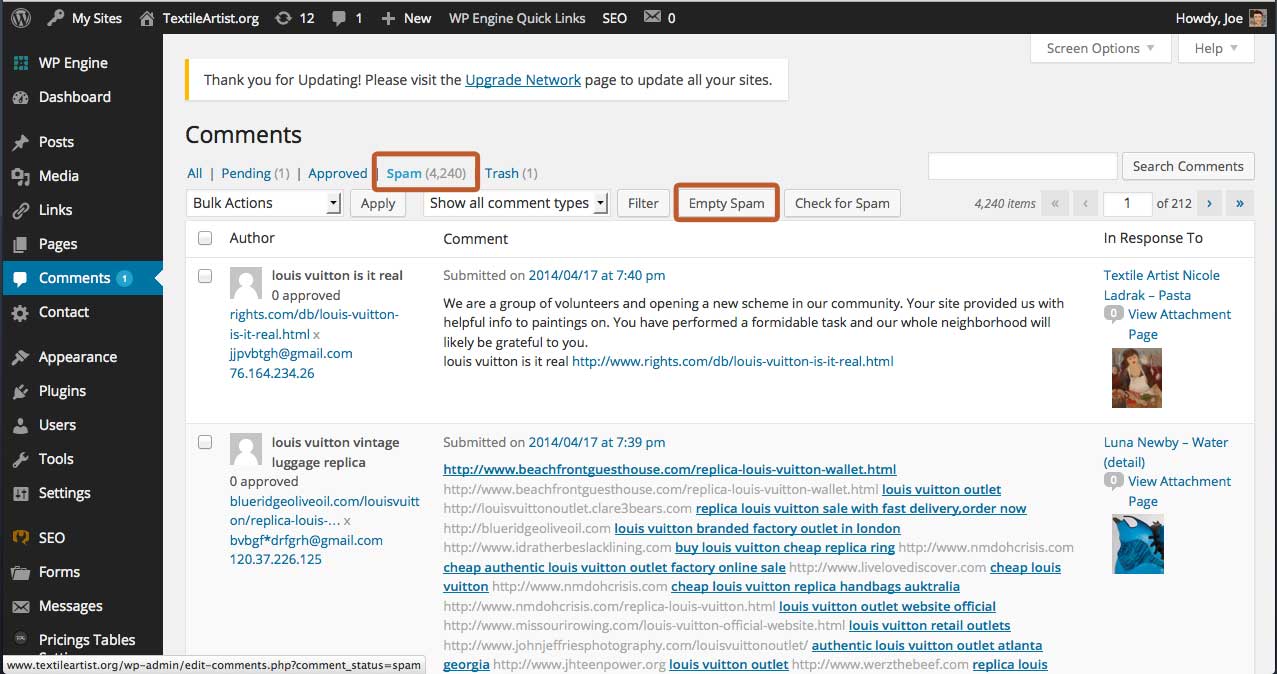Open WP Engine Quick Links menu
The image size is (1277, 674).
(516, 18)
